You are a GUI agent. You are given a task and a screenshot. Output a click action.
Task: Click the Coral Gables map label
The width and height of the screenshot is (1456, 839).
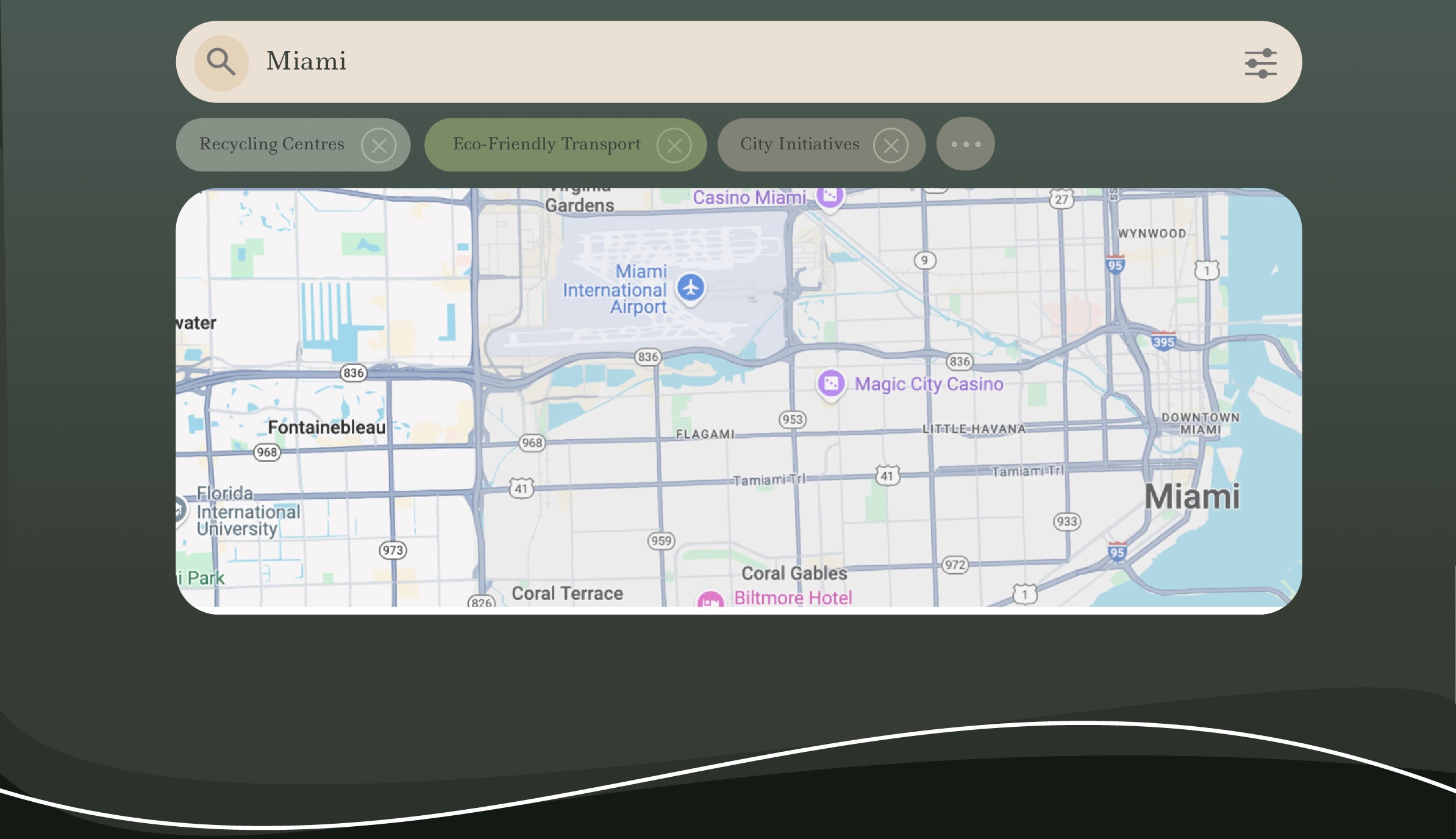pos(794,573)
